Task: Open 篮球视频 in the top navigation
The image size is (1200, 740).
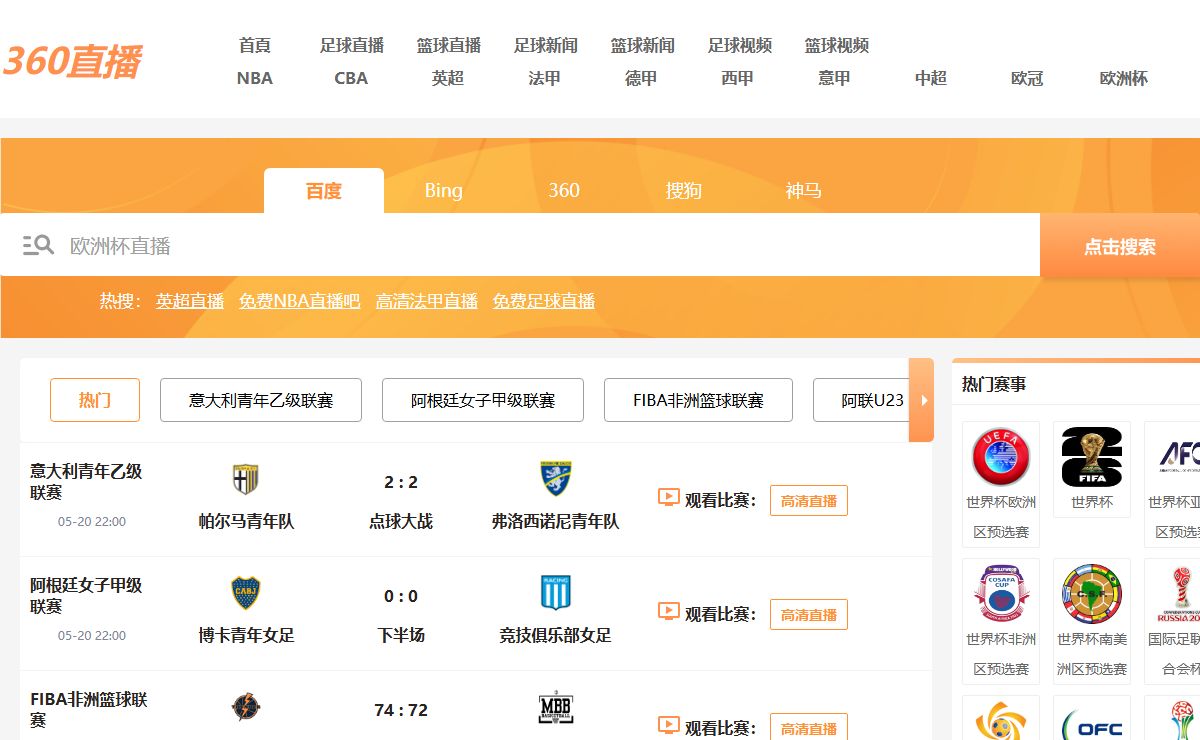Action: (x=837, y=45)
